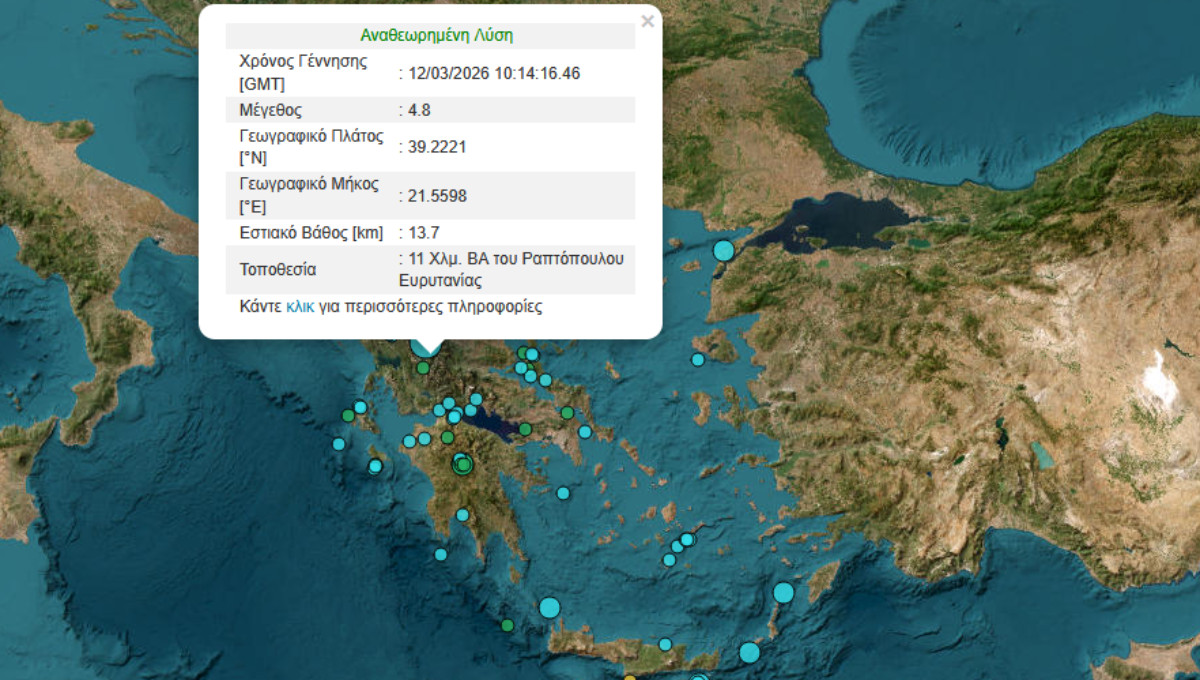Select green marker just below popup pointer

click(x=424, y=368)
